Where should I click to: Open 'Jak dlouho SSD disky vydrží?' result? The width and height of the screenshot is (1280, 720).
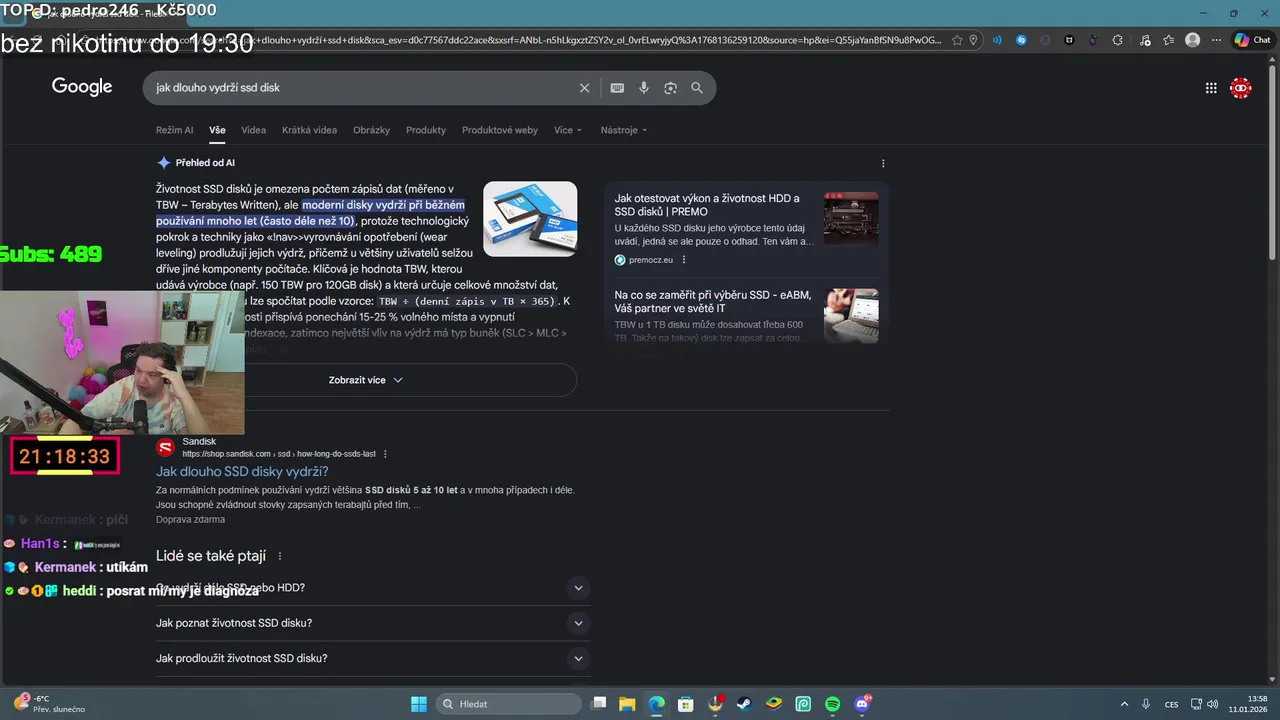[x=242, y=471]
